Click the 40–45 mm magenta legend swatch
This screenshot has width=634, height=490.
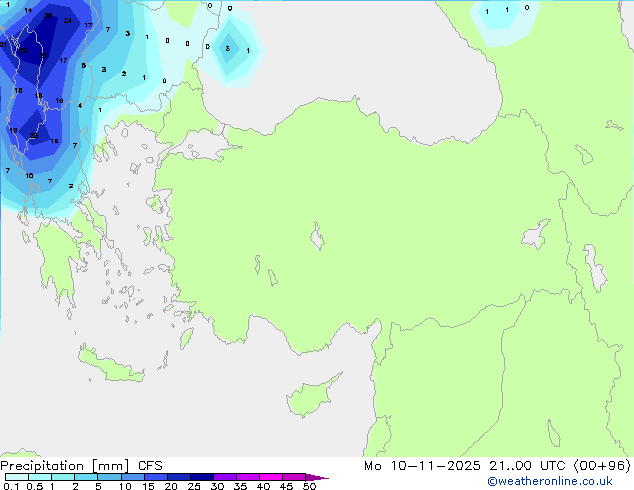coord(271,477)
